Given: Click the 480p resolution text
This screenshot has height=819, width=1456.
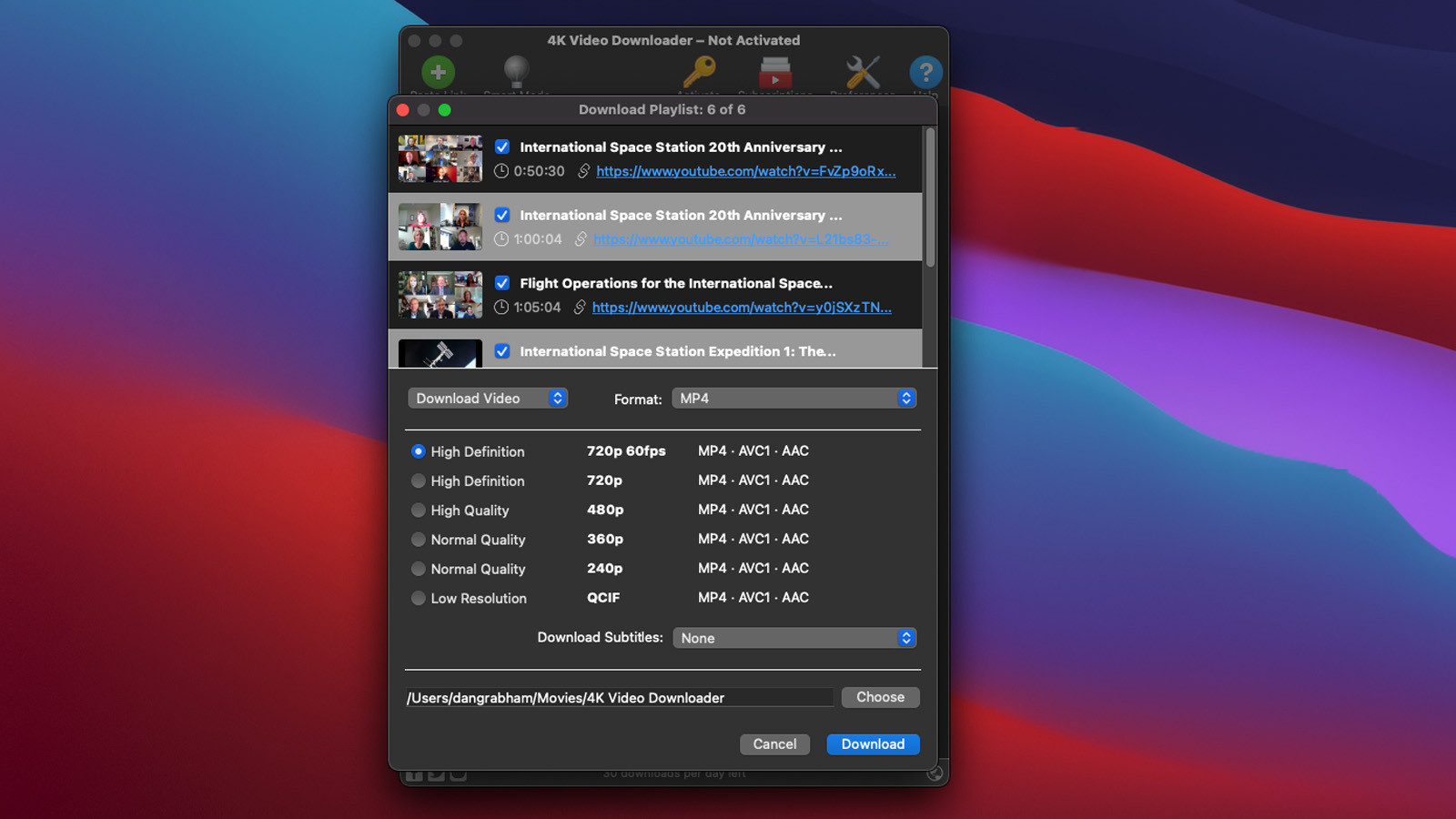Looking at the screenshot, I should tap(605, 510).
